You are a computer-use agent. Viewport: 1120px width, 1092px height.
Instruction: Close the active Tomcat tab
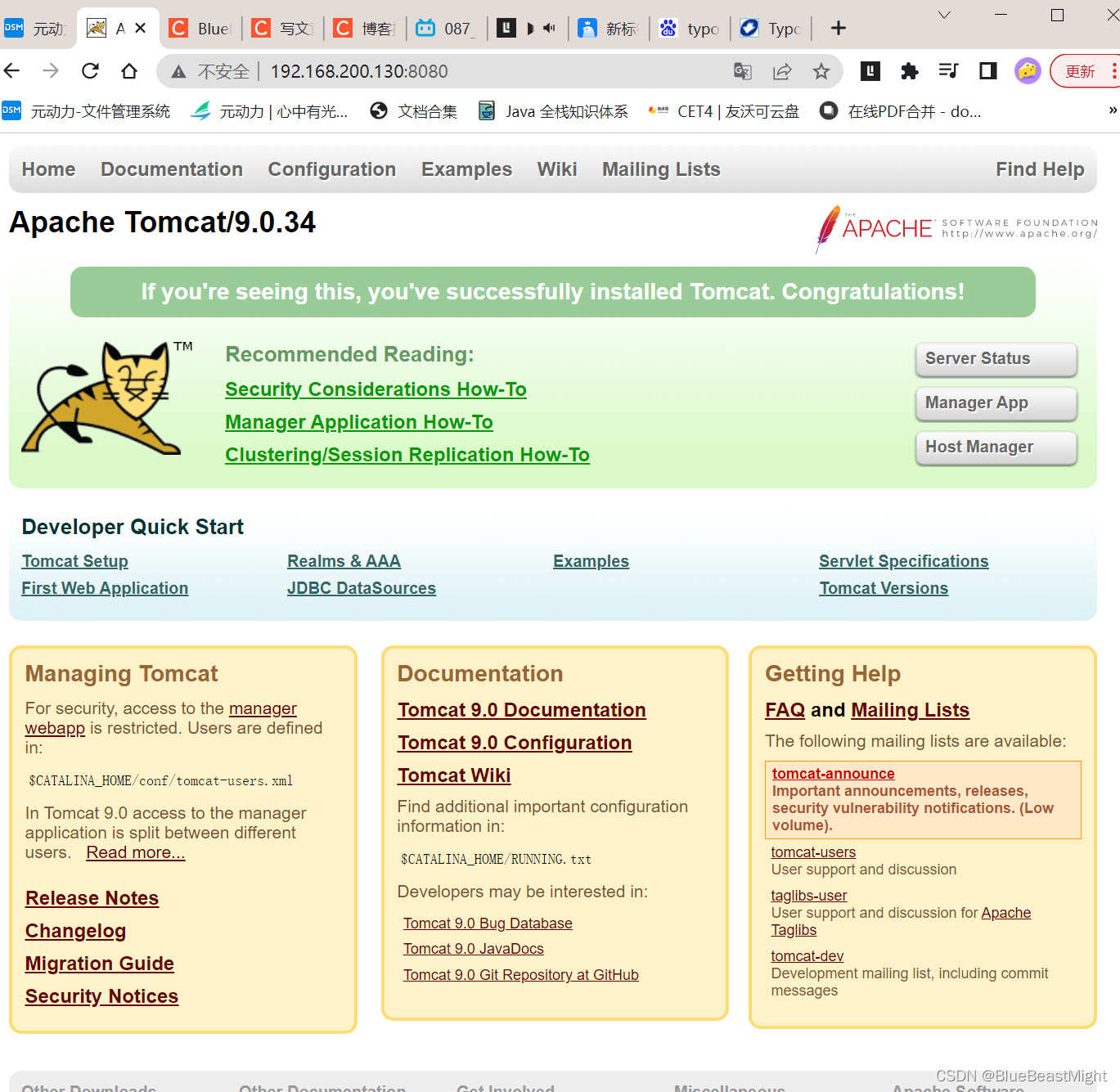[x=141, y=28]
